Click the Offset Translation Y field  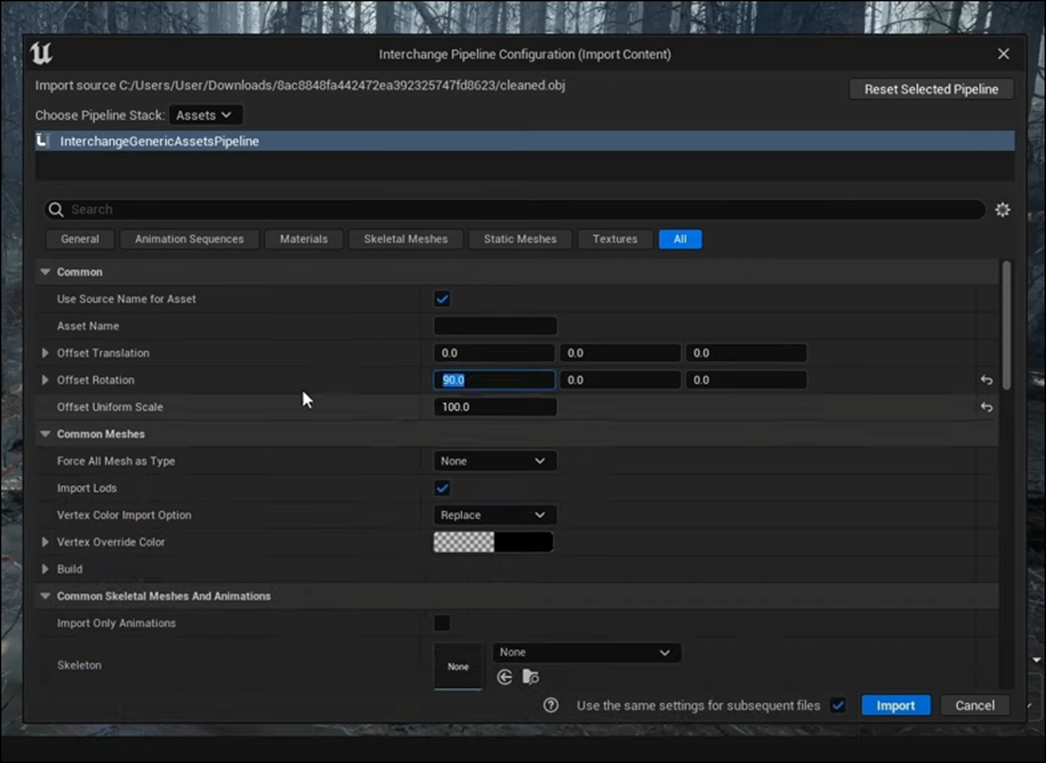620,353
